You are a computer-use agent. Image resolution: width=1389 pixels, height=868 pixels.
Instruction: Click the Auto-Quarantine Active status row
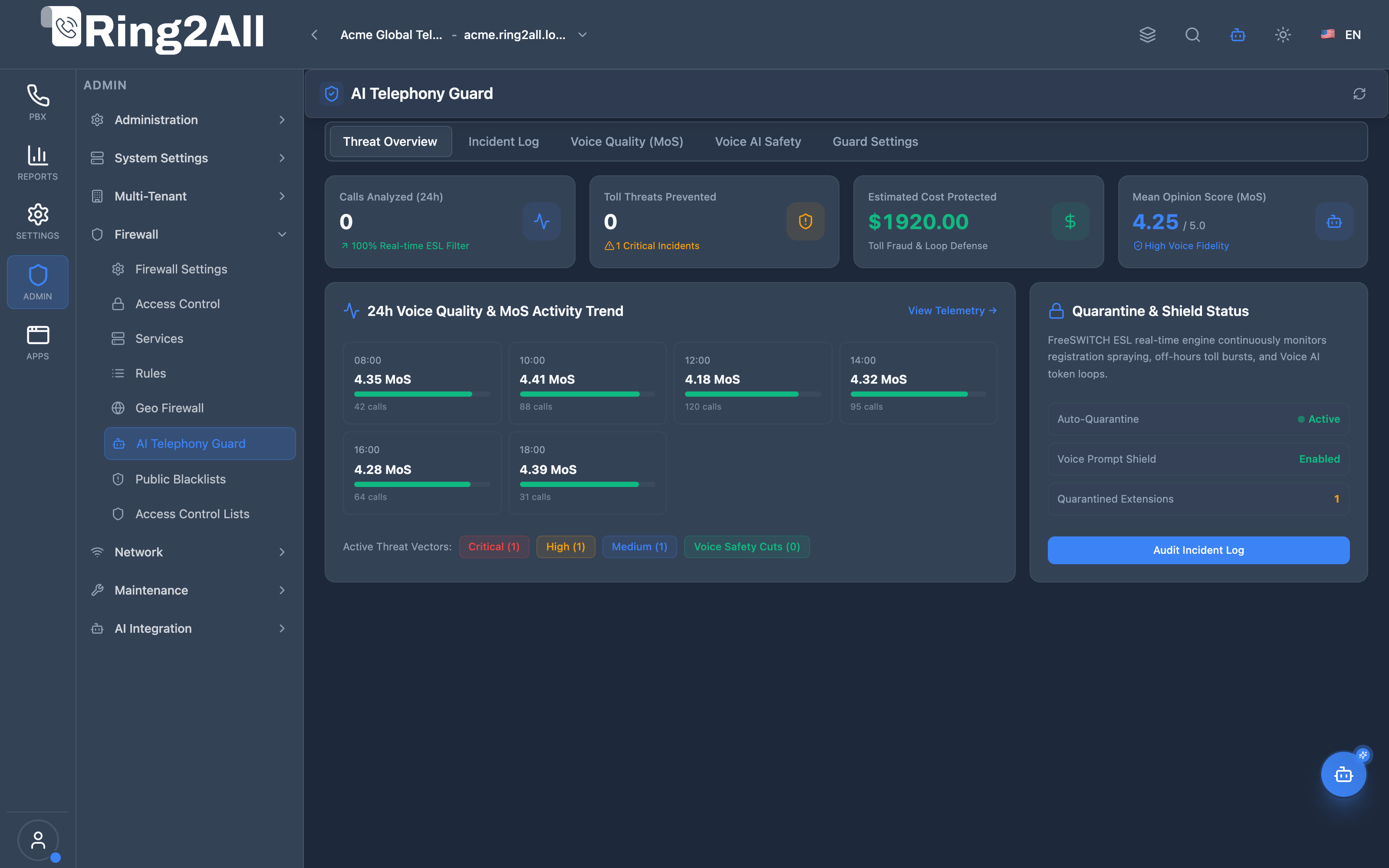1198,419
